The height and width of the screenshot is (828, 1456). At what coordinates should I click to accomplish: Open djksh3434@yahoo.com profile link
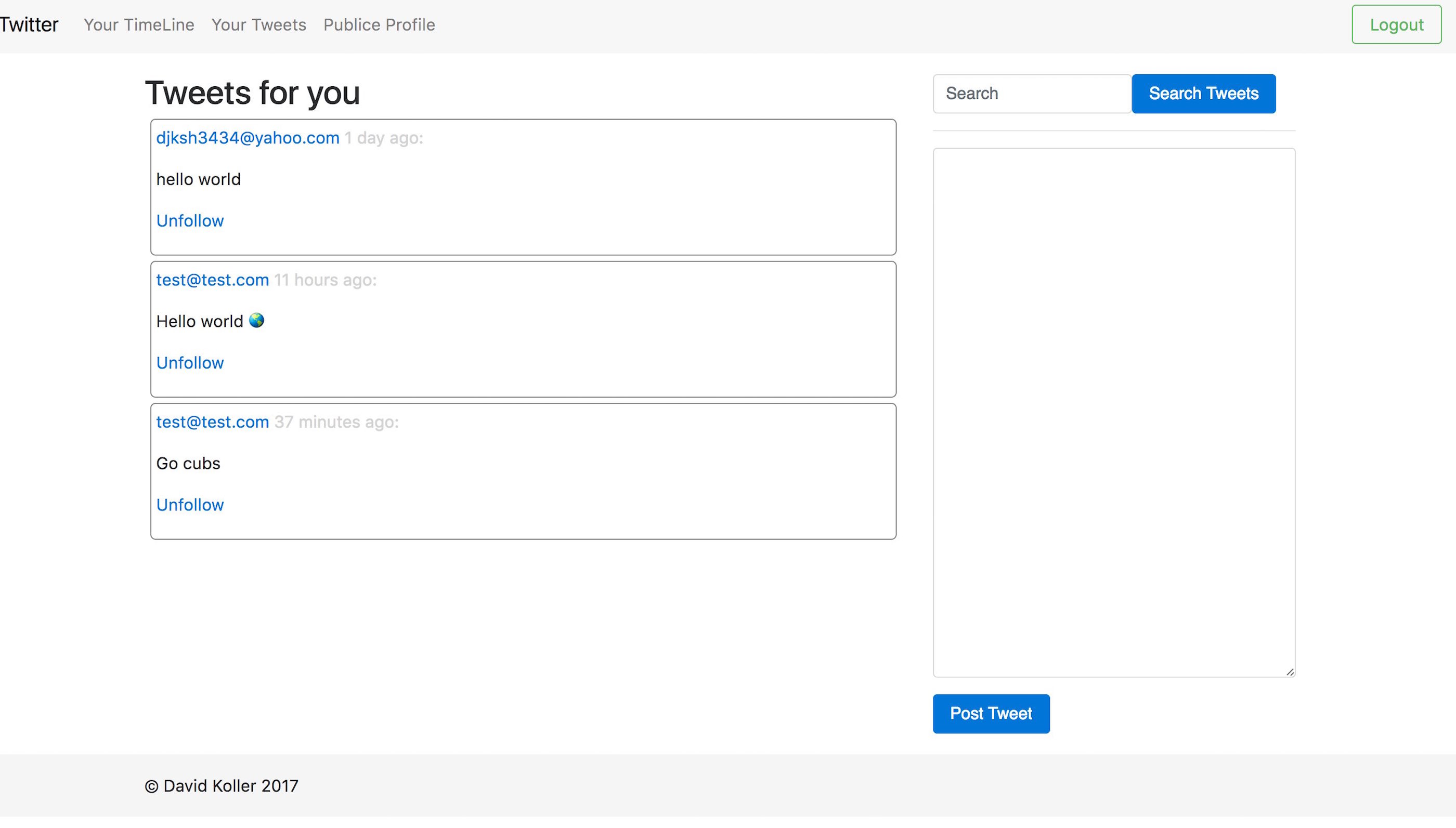[248, 138]
